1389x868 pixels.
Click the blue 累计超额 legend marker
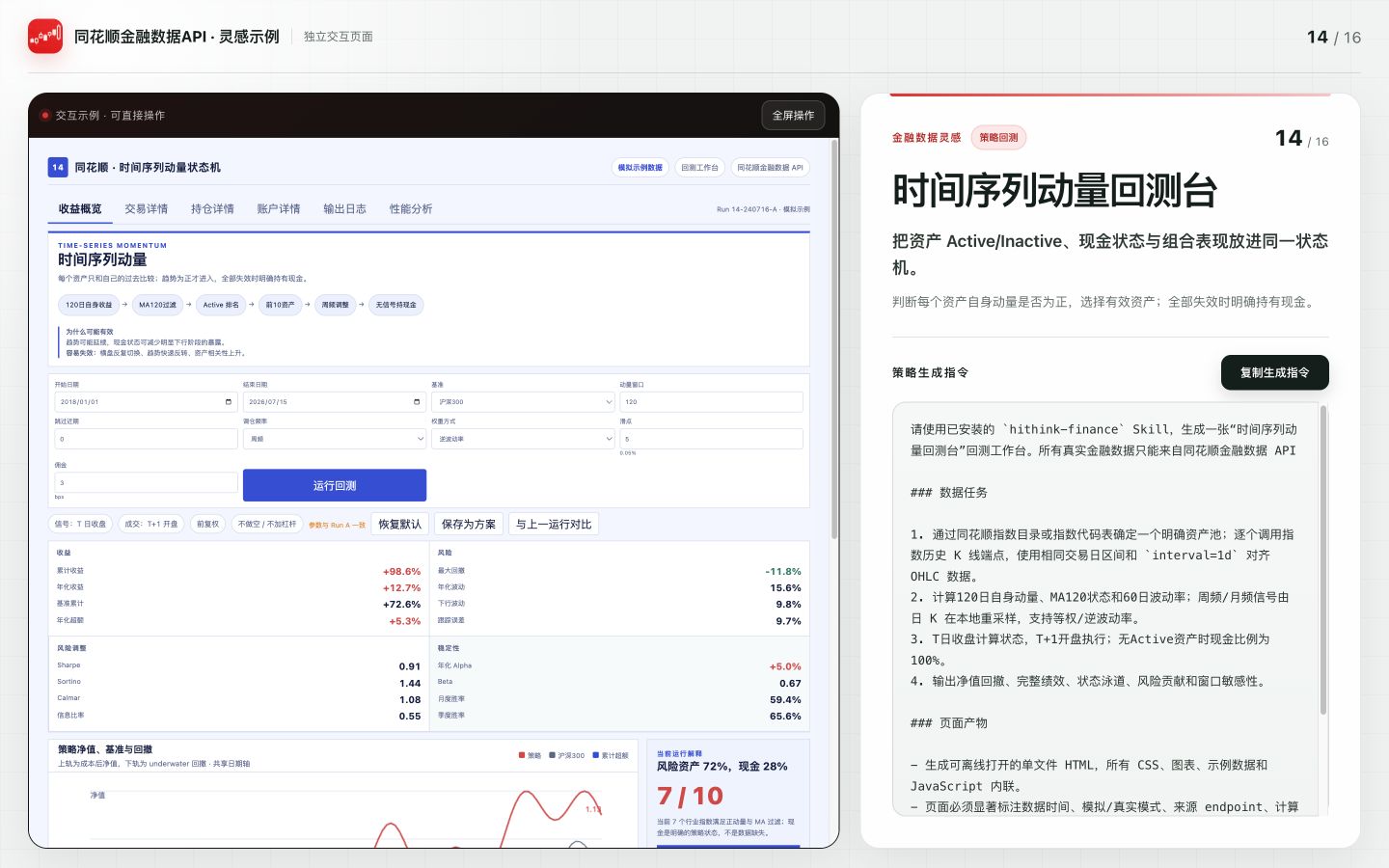tap(595, 755)
